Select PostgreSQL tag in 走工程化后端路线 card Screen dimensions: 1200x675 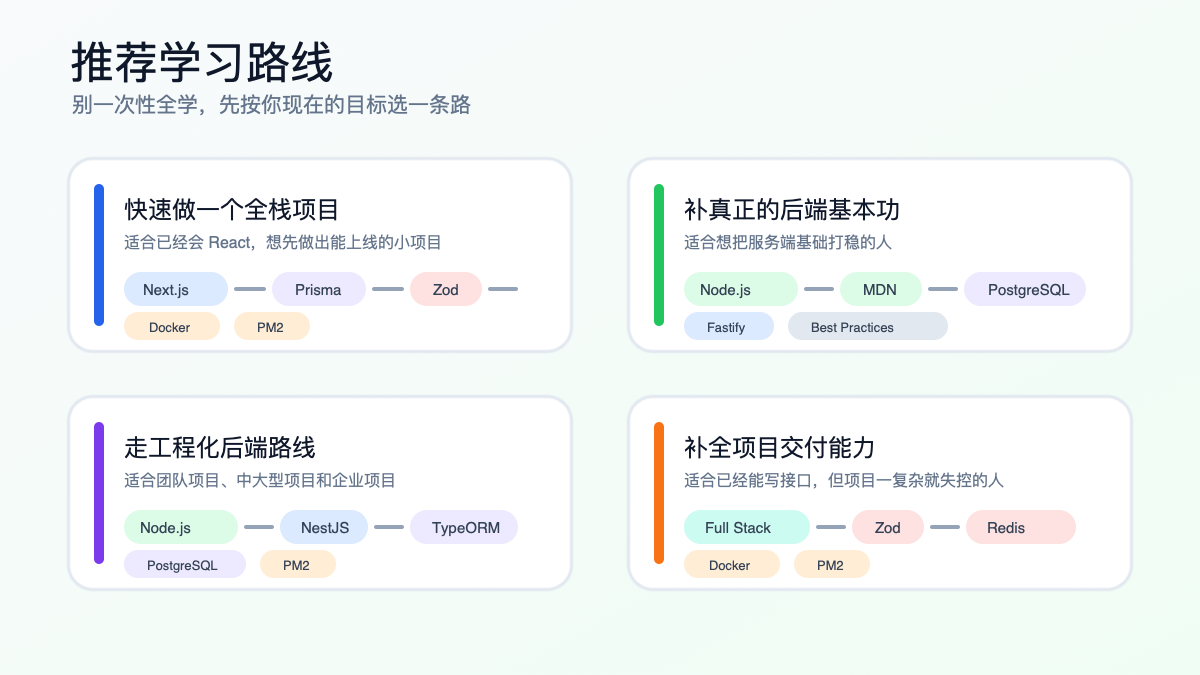pyautogui.click(x=185, y=564)
